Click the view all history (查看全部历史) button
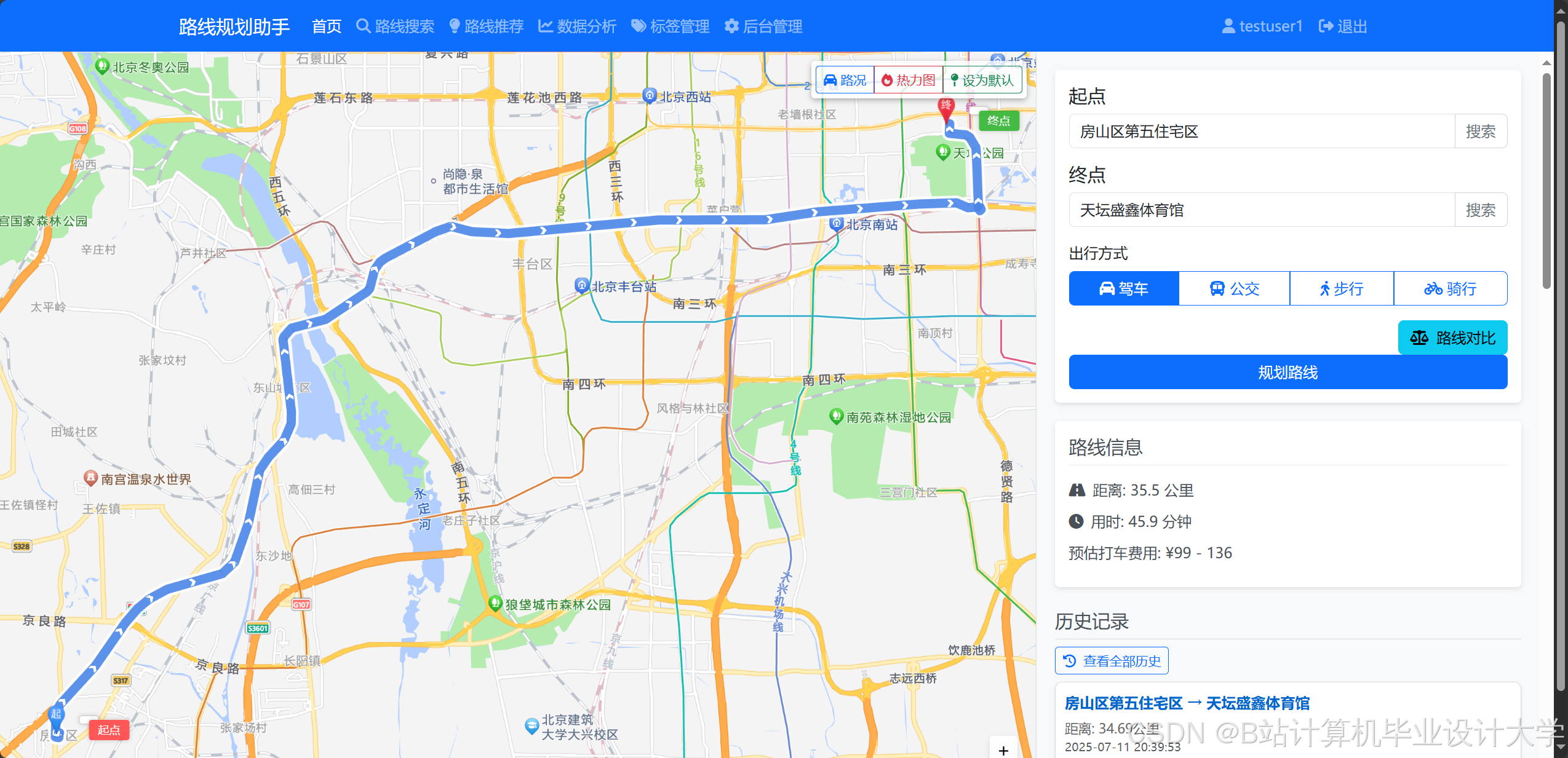 tap(1112, 661)
